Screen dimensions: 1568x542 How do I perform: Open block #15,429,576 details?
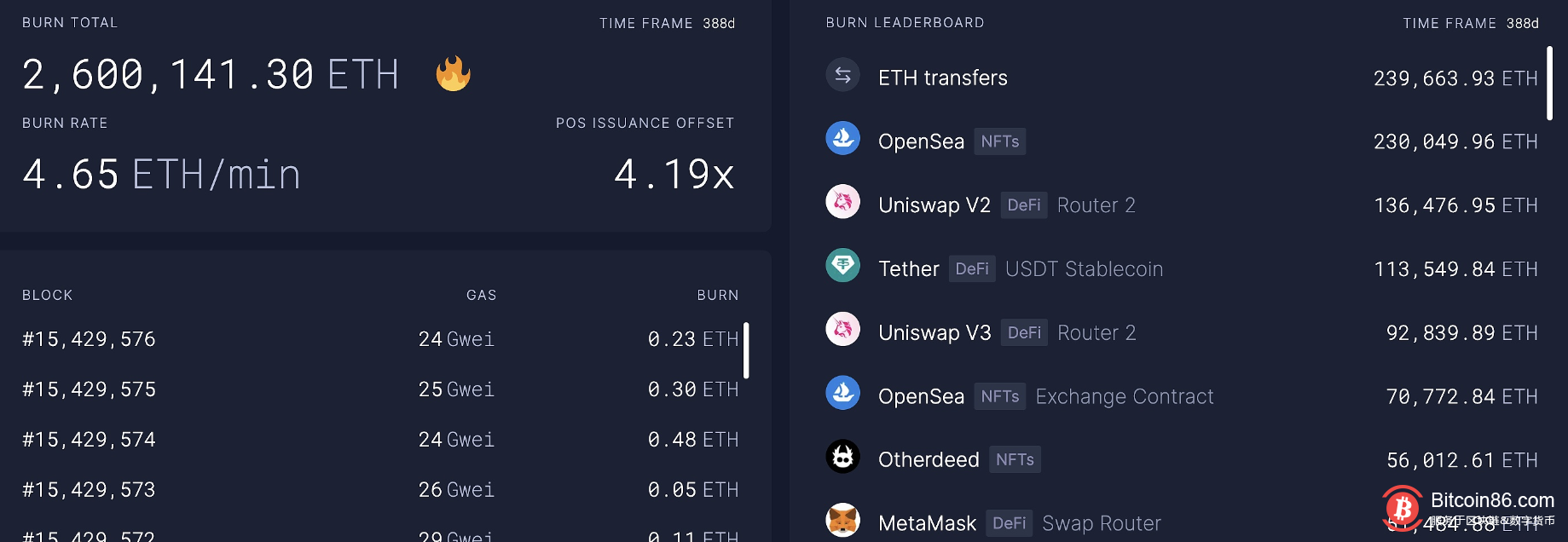(88, 338)
